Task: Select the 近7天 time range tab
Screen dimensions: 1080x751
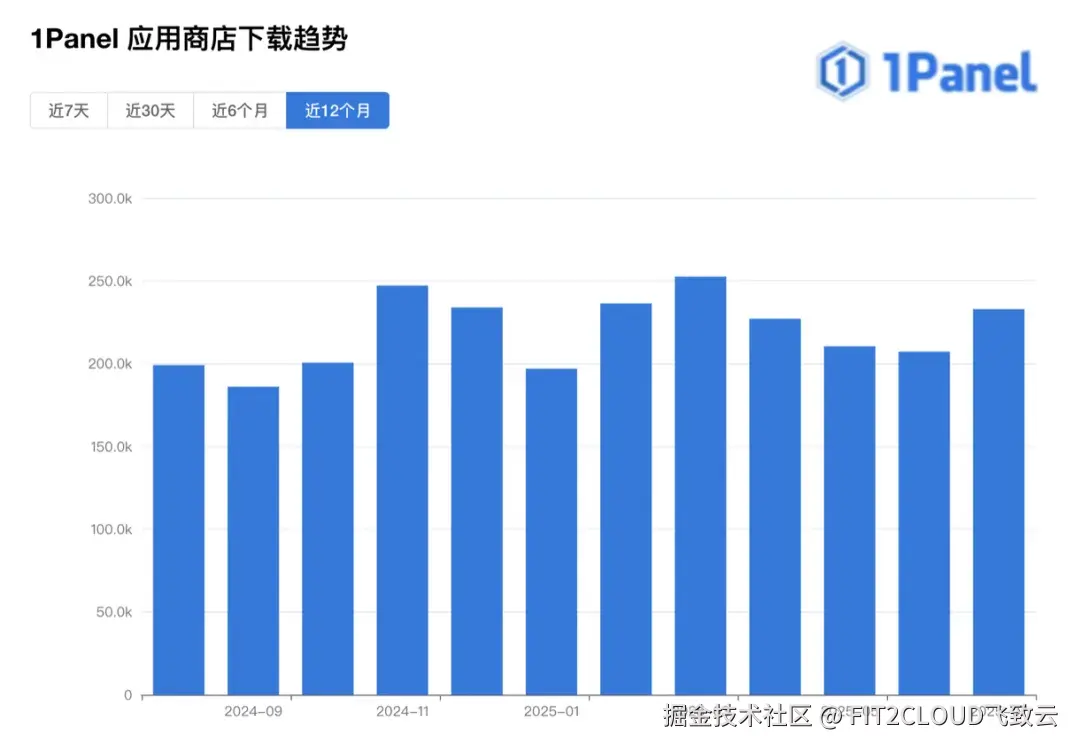Action: [x=69, y=110]
